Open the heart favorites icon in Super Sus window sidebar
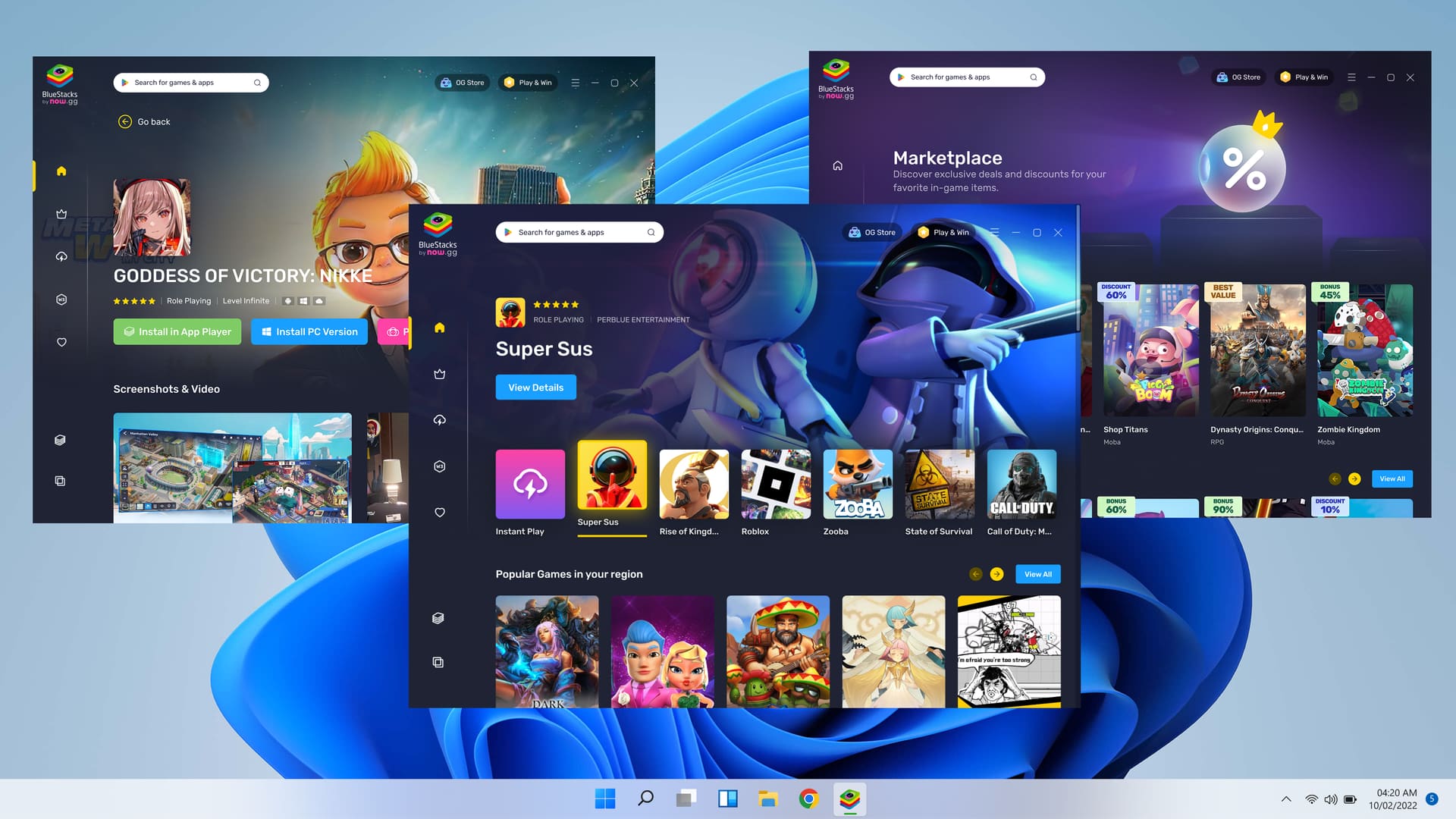 439,513
